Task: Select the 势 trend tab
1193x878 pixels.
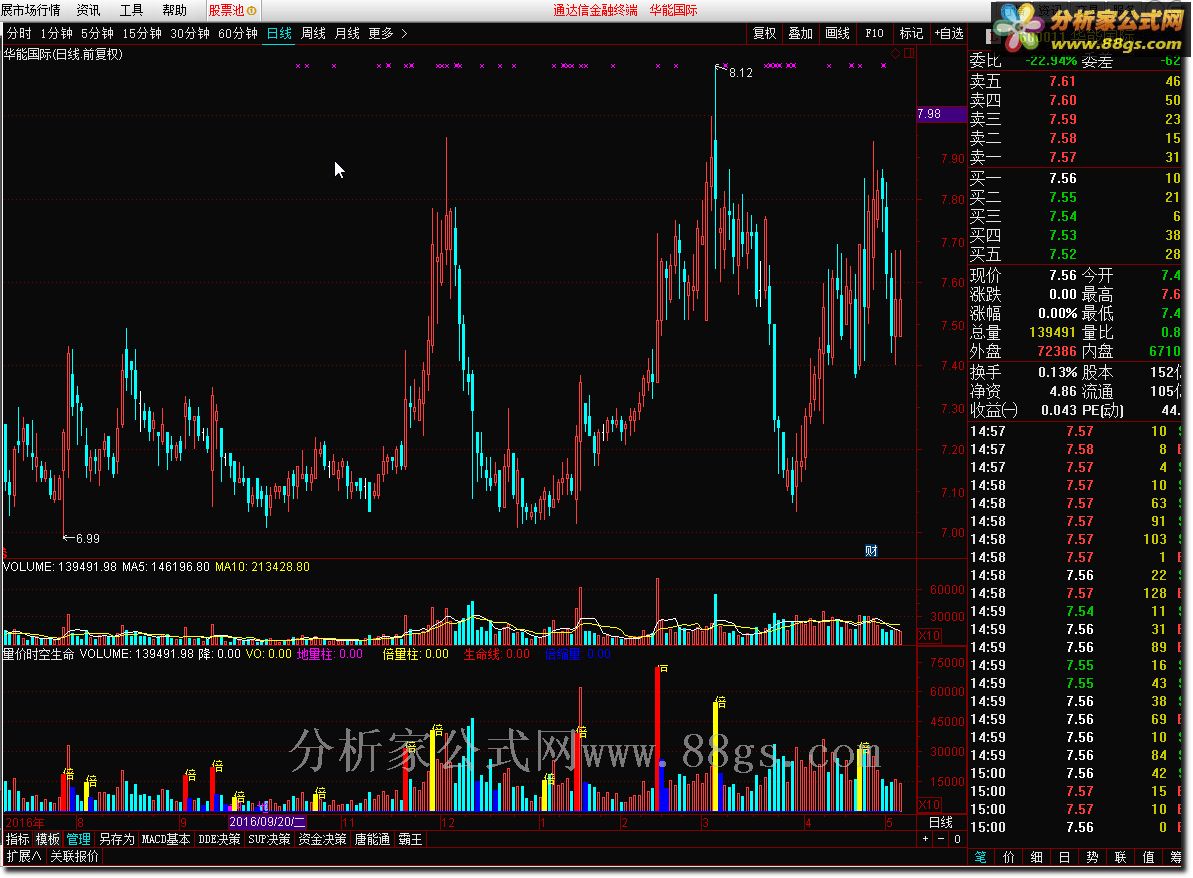Action: 1093,857
